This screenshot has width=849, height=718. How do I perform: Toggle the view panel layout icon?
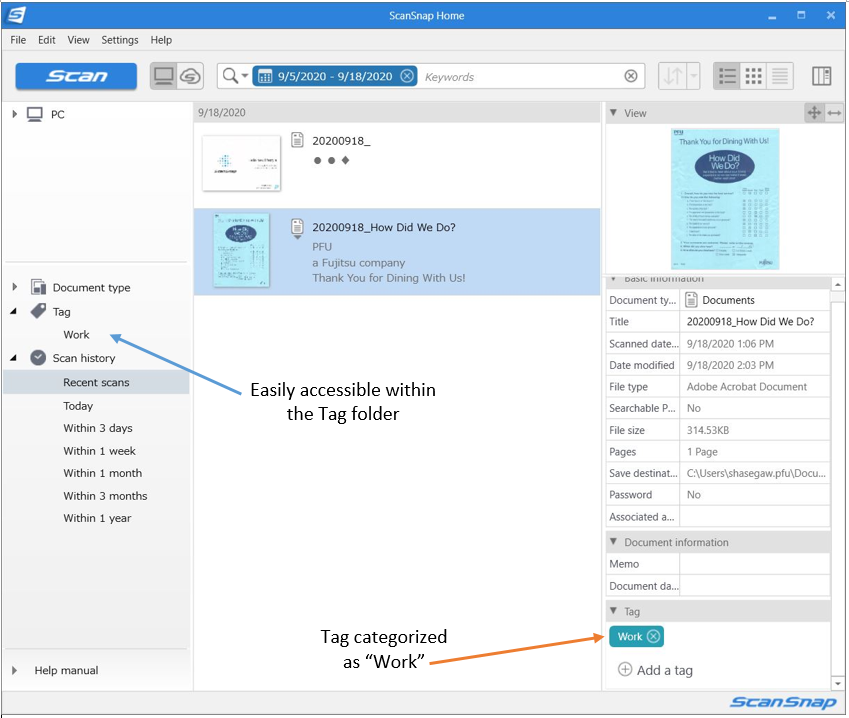(x=821, y=76)
